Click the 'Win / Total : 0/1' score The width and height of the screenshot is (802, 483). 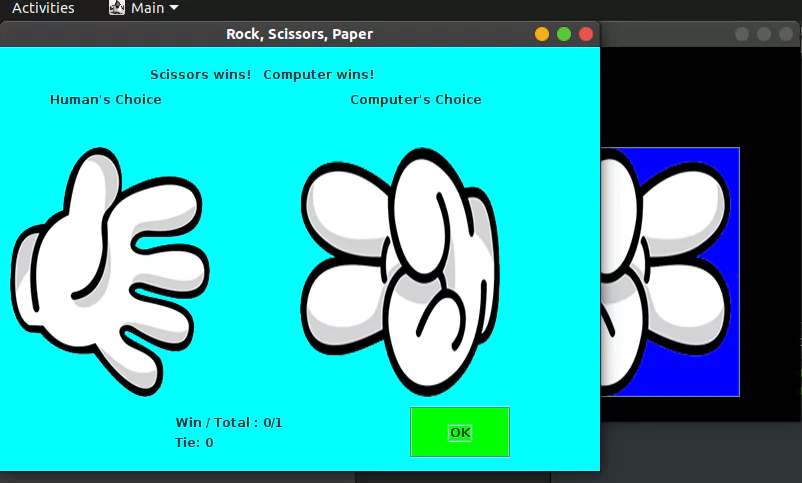[229, 423]
